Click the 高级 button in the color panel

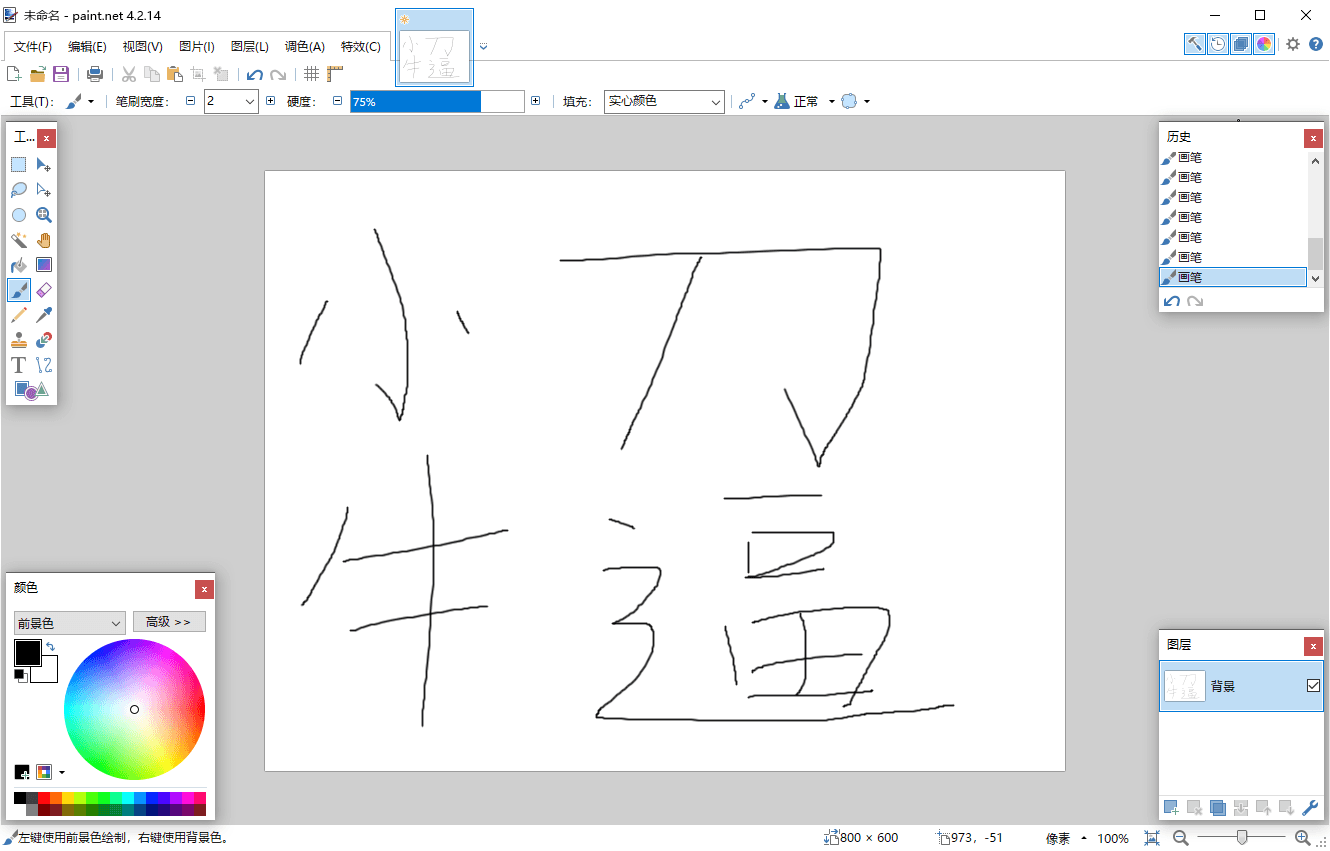click(x=169, y=621)
